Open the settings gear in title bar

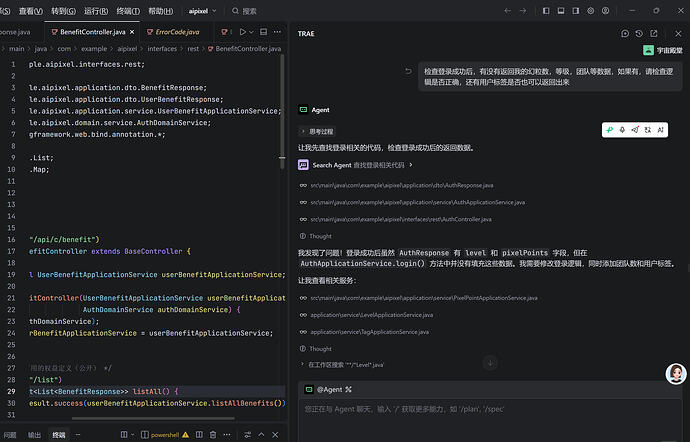[591, 11]
